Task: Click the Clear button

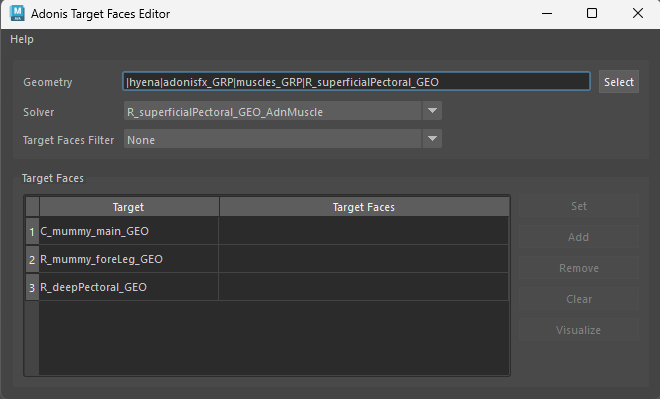Action: tap(579, 299)
